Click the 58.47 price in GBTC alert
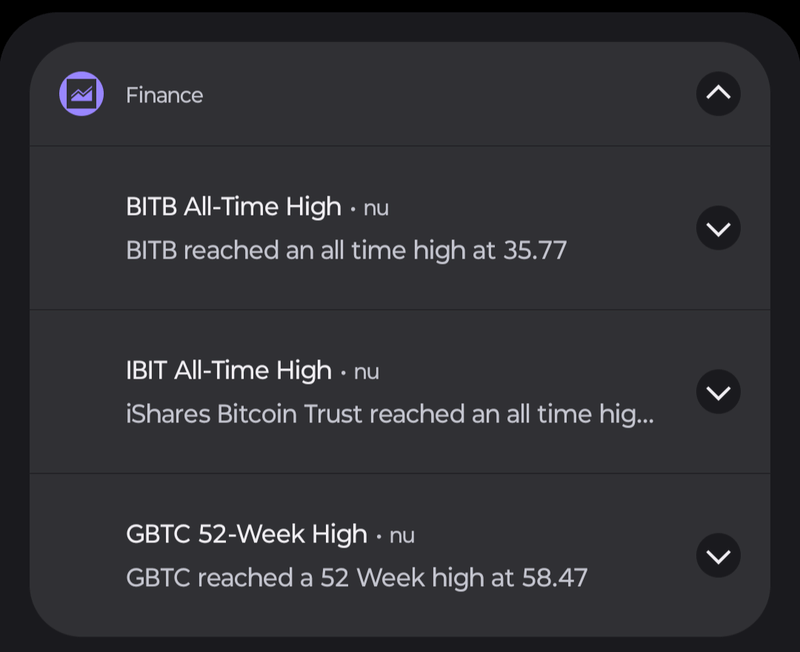 (555, 577)
